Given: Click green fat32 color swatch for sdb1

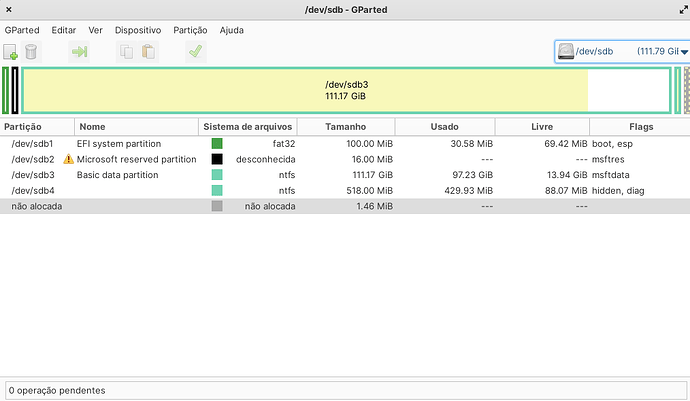Looking at the screenshot, I should pyautogui.click(x=217, y=143).
